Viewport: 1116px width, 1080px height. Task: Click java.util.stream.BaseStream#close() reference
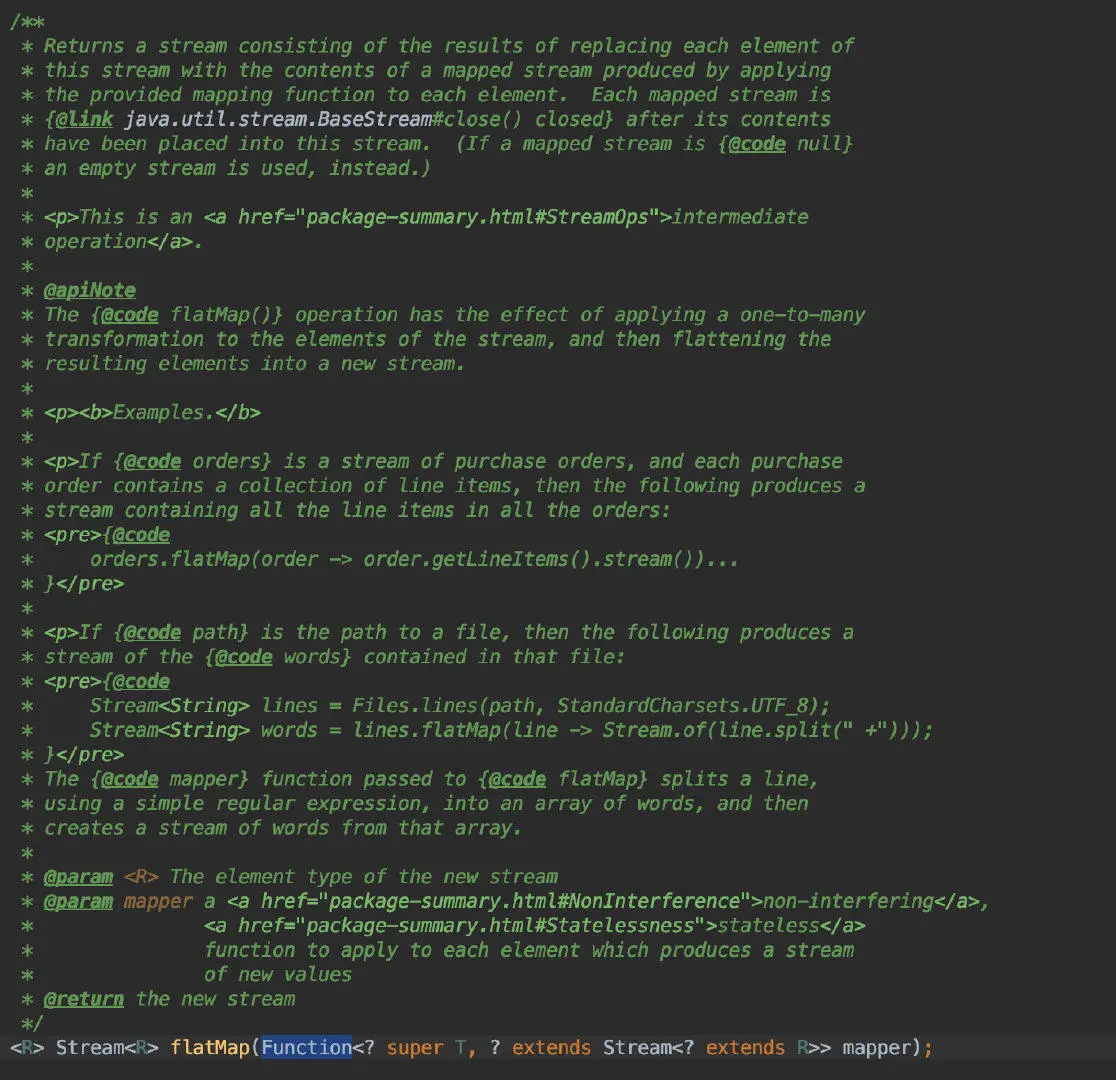323,119
